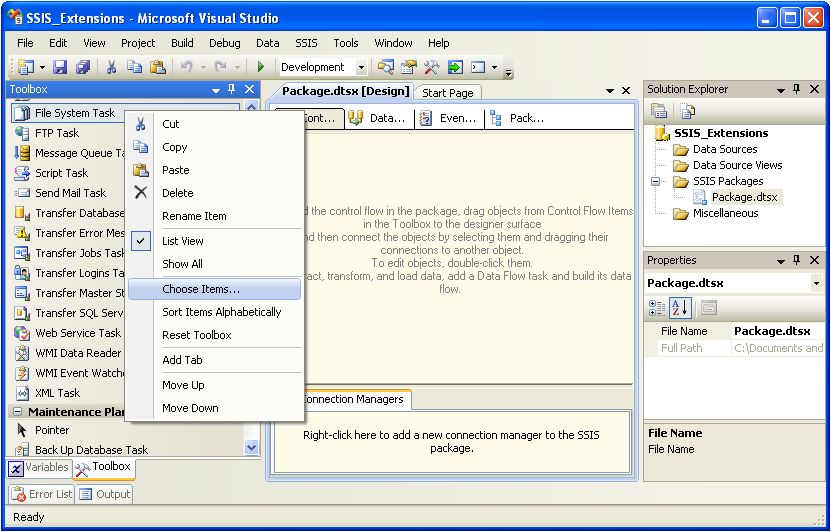Select Reset Toolbox in the context menu
The height and width of the screenshot is (532, 831).
click(215, 335)
